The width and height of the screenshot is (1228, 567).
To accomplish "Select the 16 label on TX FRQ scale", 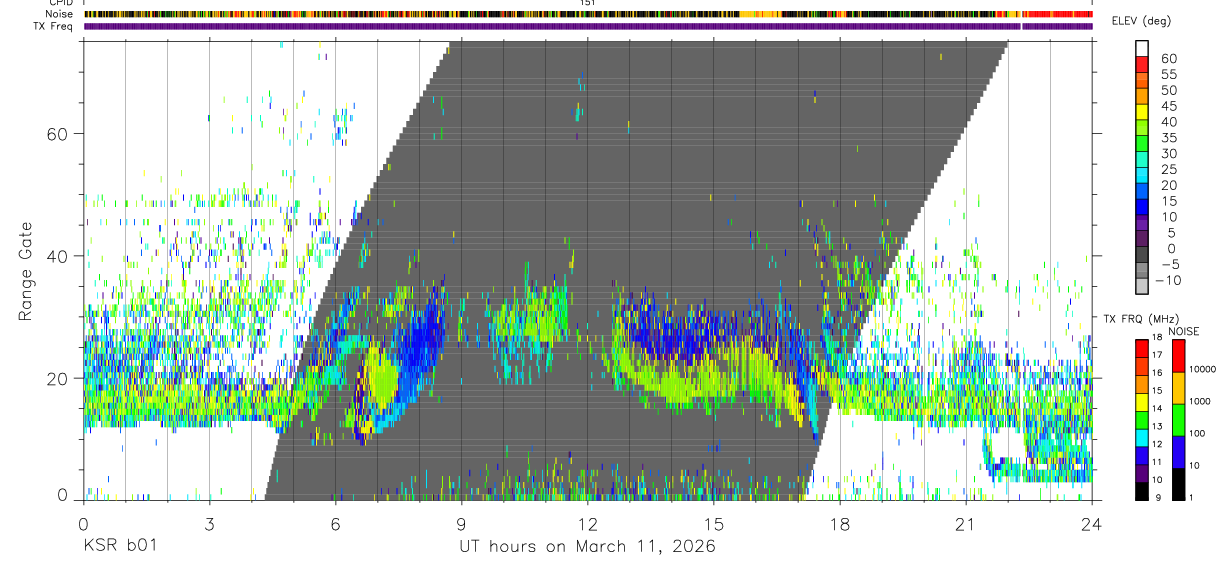I will (x=1159, y=373).
